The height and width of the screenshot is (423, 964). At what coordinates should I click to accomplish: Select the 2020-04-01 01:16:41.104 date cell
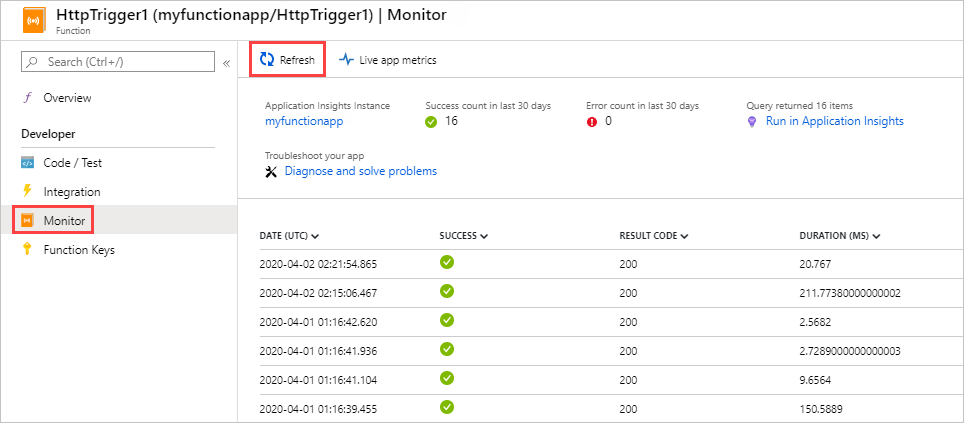[x=318, y=380]
